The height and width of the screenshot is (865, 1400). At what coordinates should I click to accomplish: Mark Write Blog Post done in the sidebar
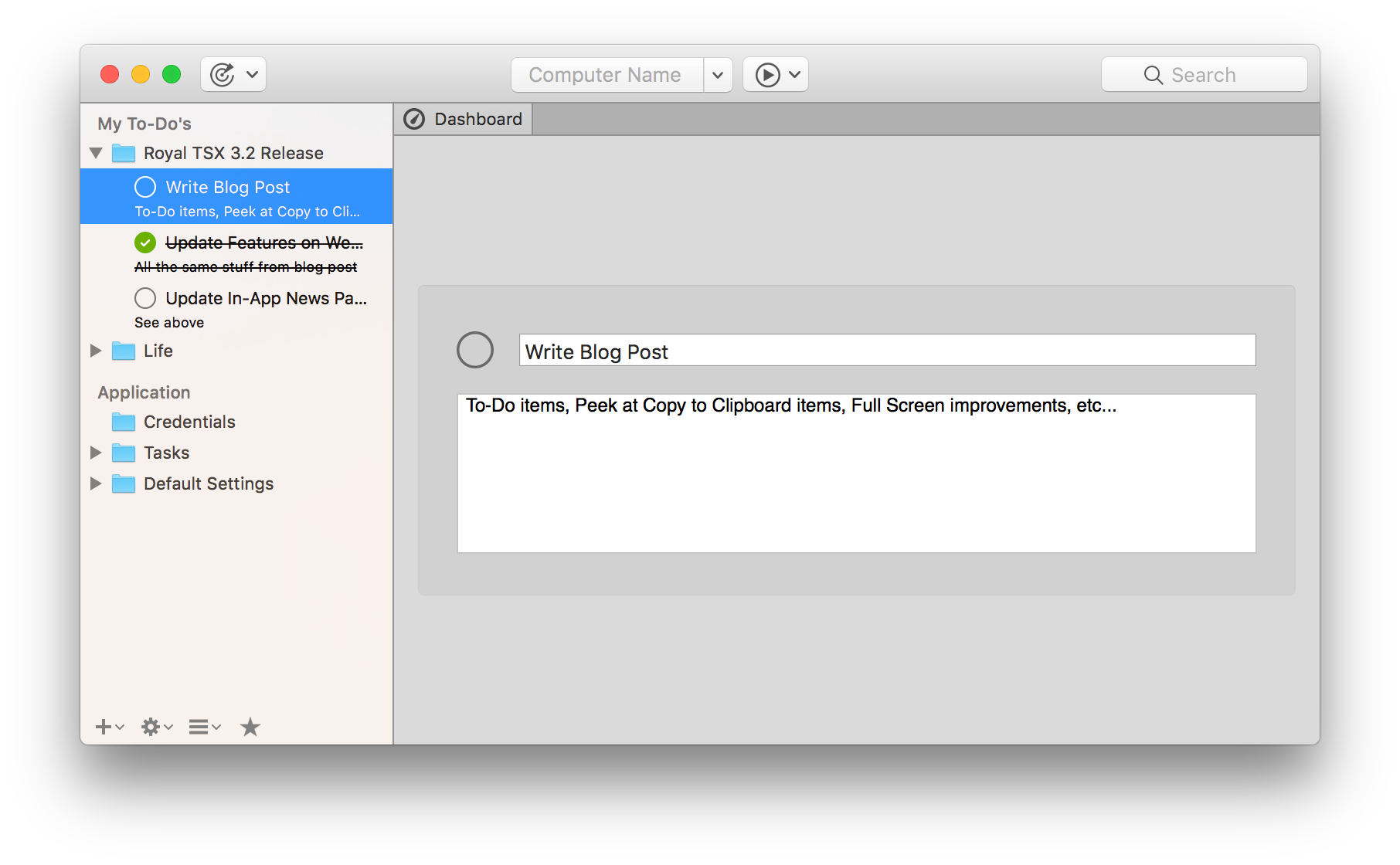tap(145, 187)
